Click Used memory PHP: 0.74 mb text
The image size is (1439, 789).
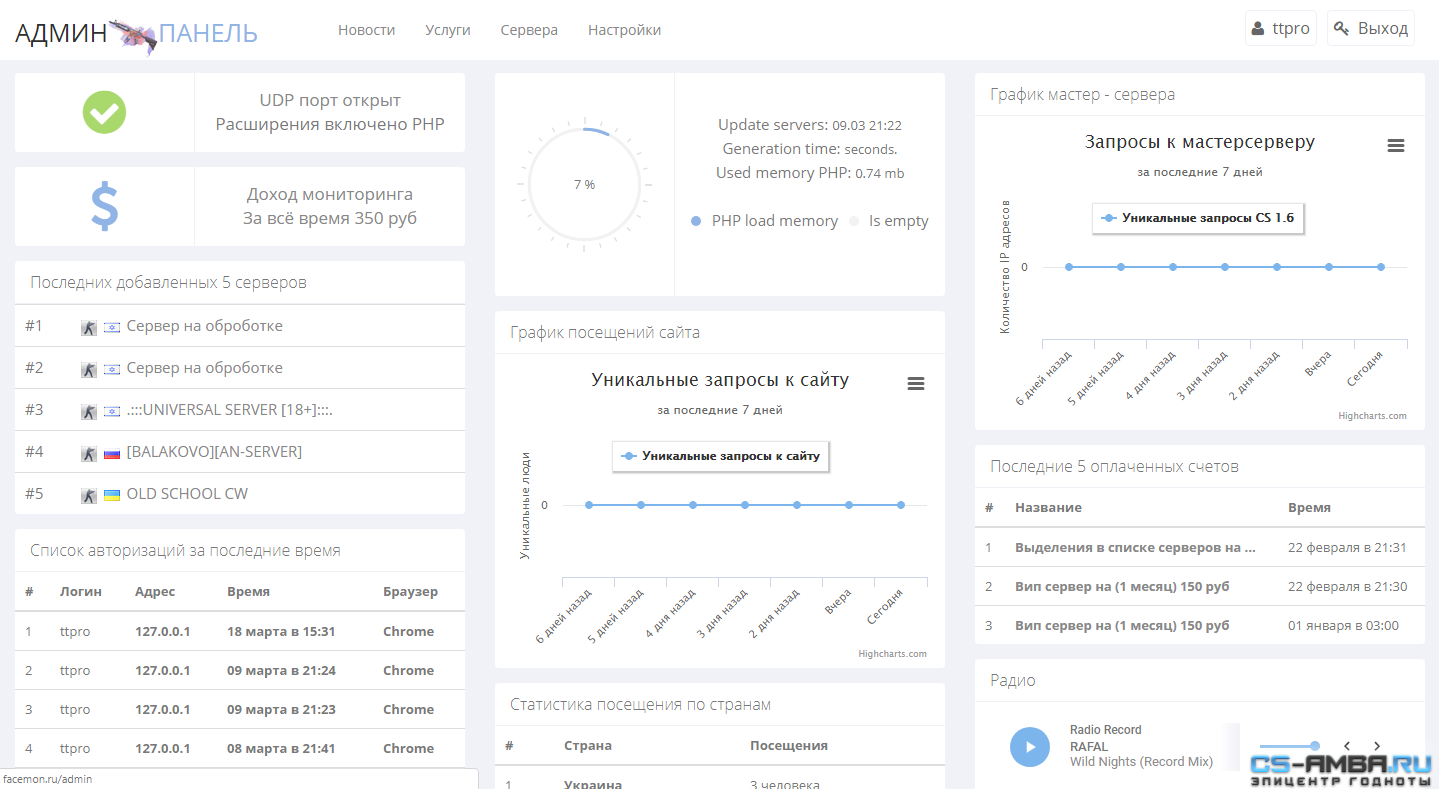click(810, 173)
